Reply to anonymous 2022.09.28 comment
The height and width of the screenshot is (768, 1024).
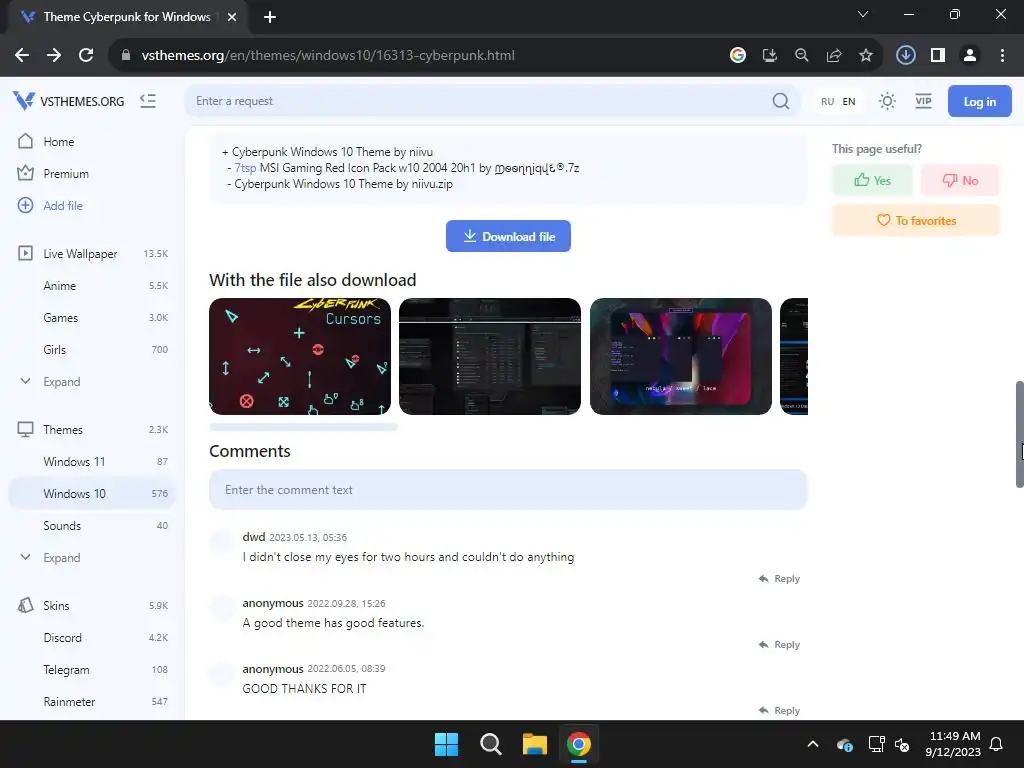[779, 645]
